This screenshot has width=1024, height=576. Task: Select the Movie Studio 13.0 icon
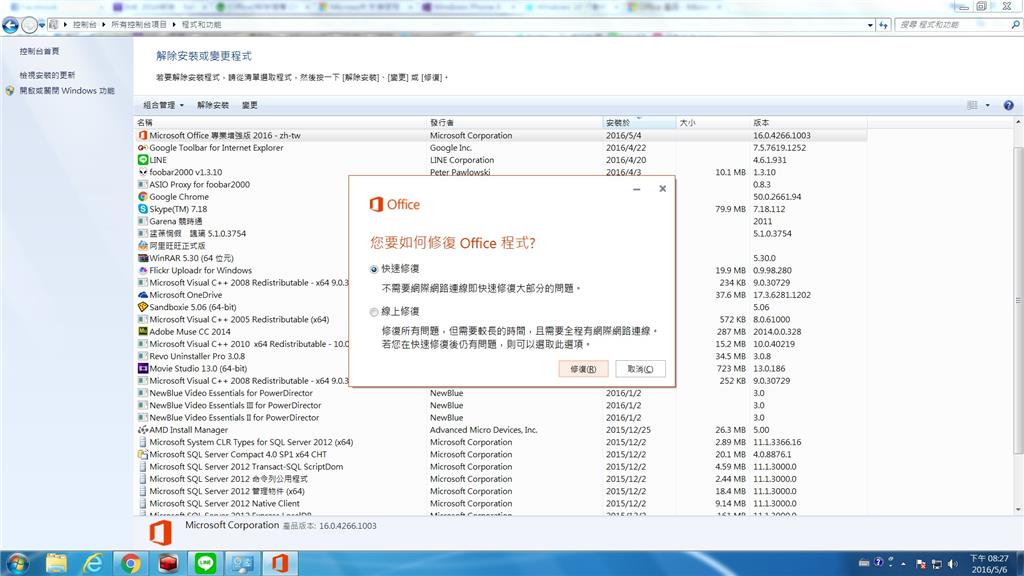142,368
